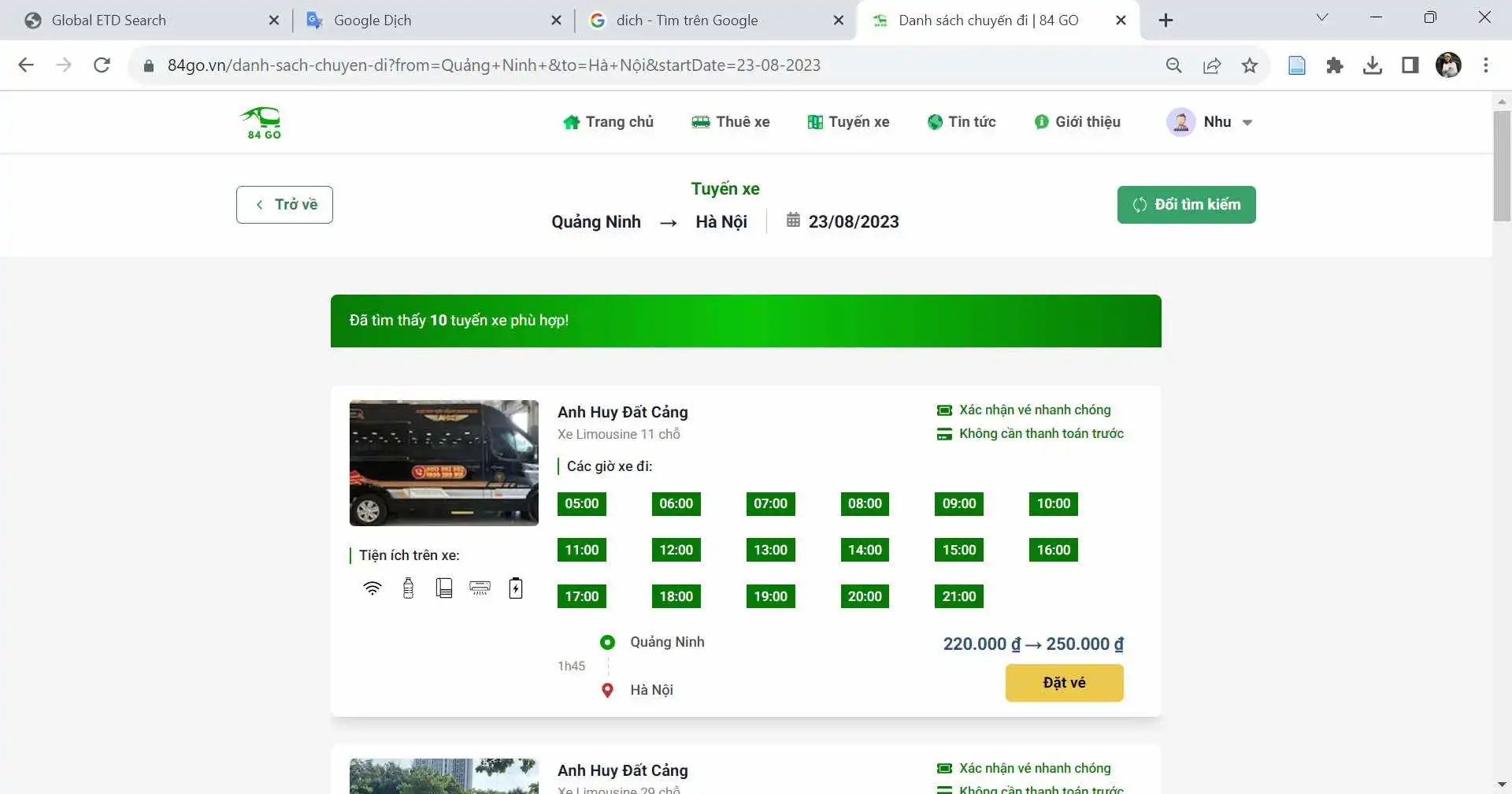Screen dimensions: 1512x794
Task: Select the 05:00 departure time
Action: (x=581, y=504)
